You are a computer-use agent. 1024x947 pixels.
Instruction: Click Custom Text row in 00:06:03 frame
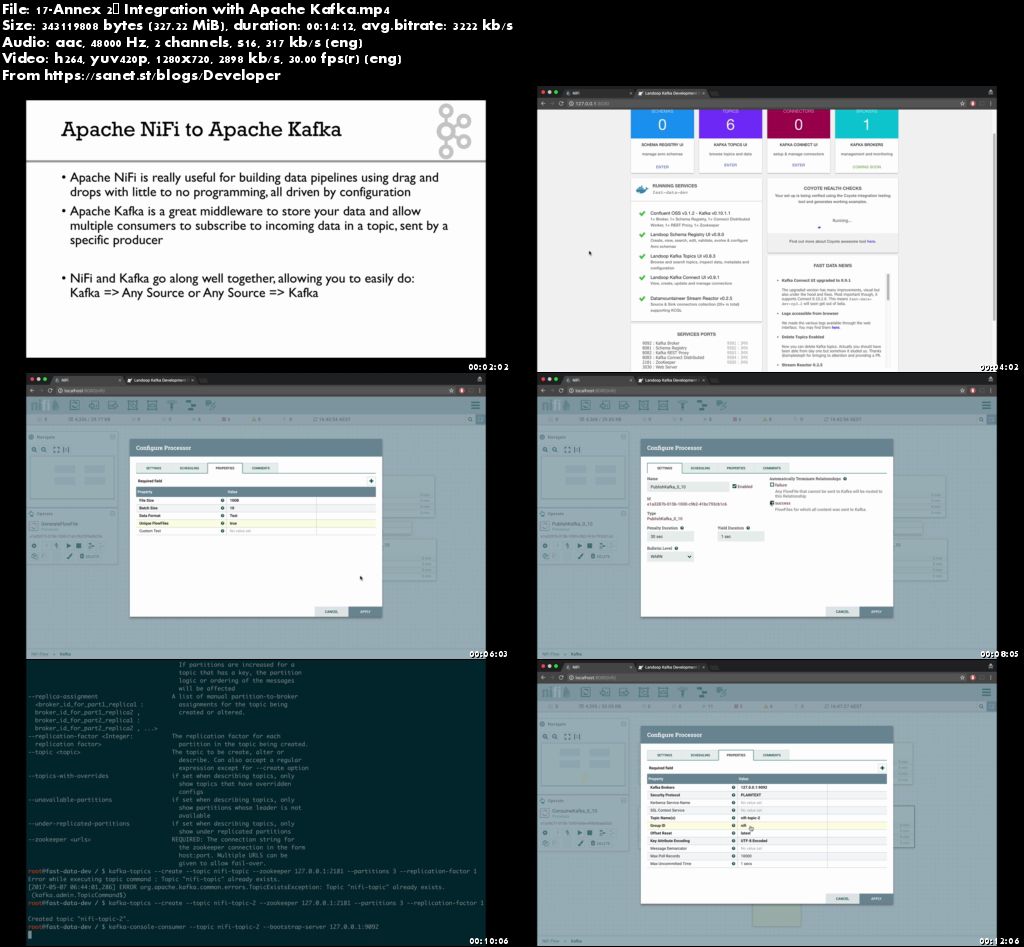pos(256,531)
